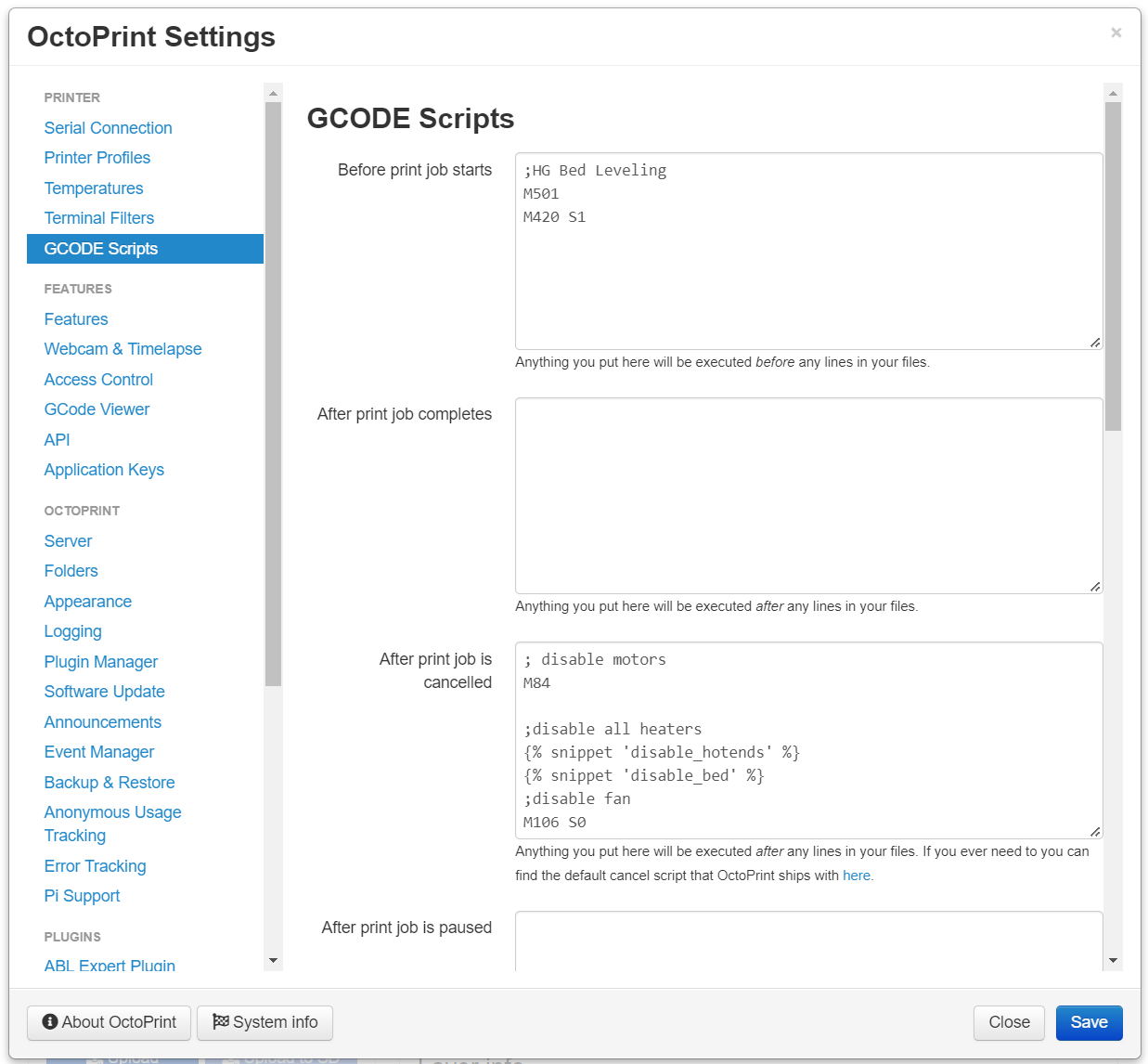The image size is (1148, 1064).
Task: Click content pane scrollbar down arrow
Action: 1113,961
